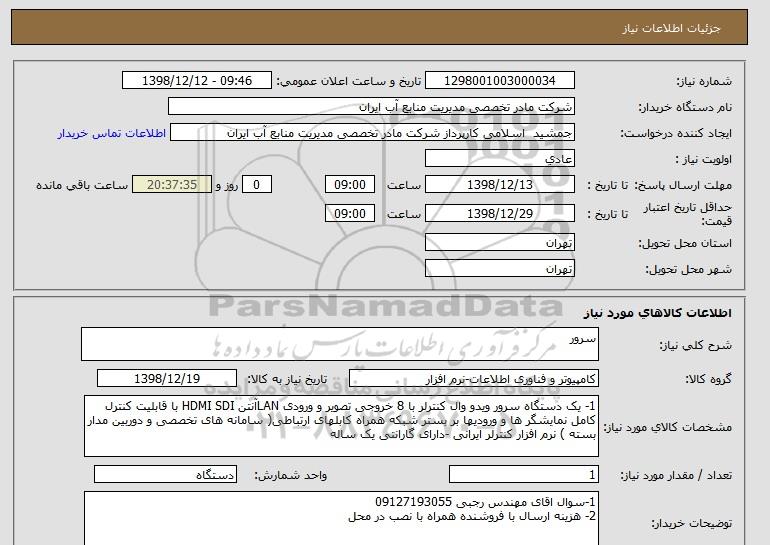Viewport: 770px width, 545px height.
Task: Select the delivery province field تهران
Action: [499, 243]
